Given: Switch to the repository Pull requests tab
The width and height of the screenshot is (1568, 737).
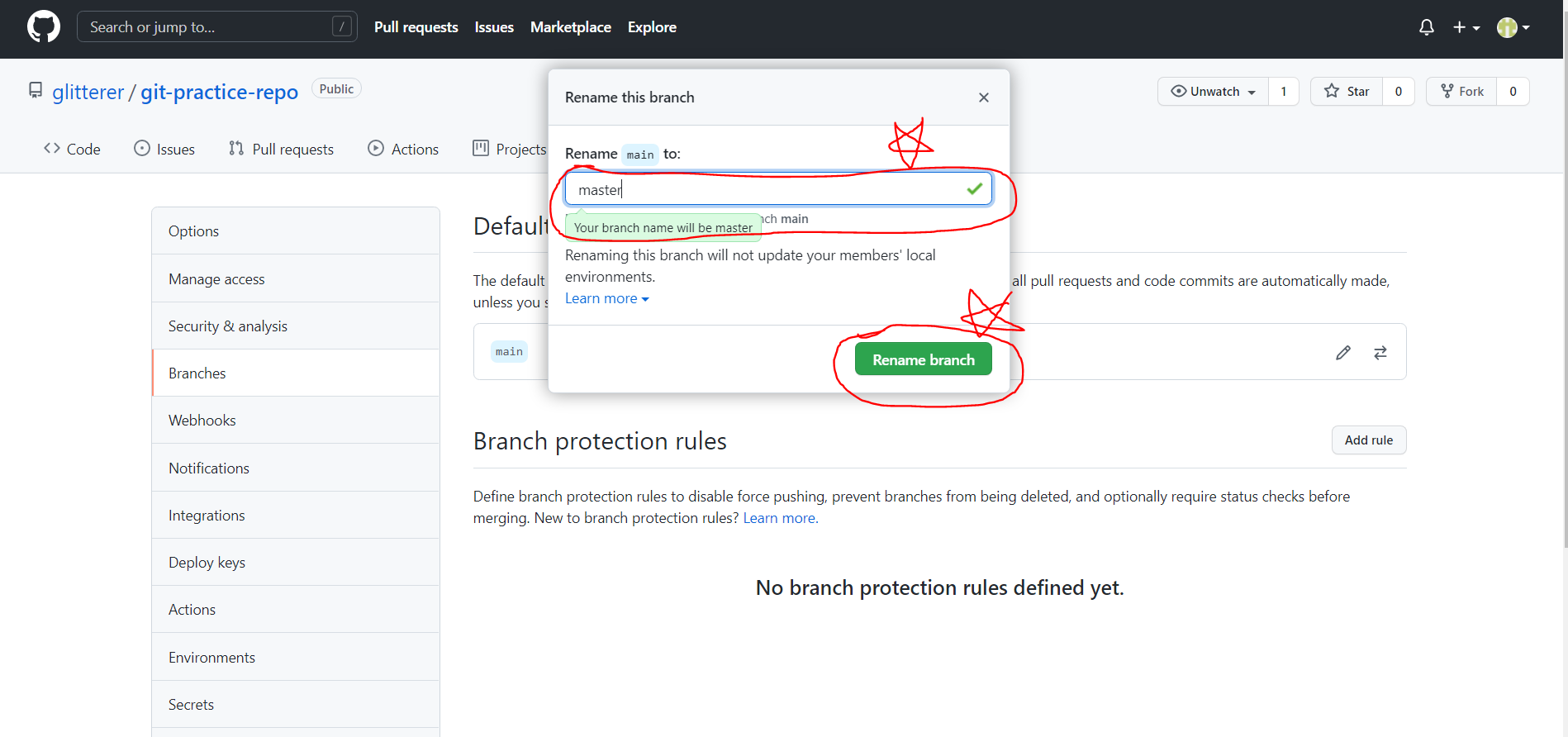Looking at the screenshot, I should pyautogui.click(x=281, y=149).
